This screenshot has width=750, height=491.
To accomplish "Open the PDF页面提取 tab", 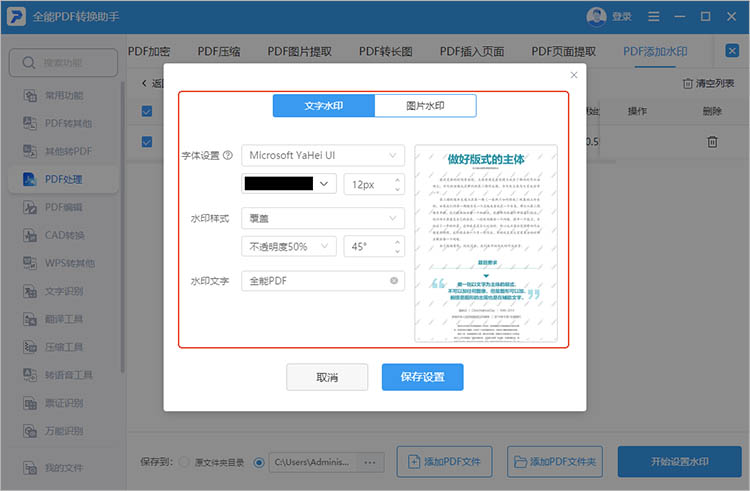I will point(563,51).
